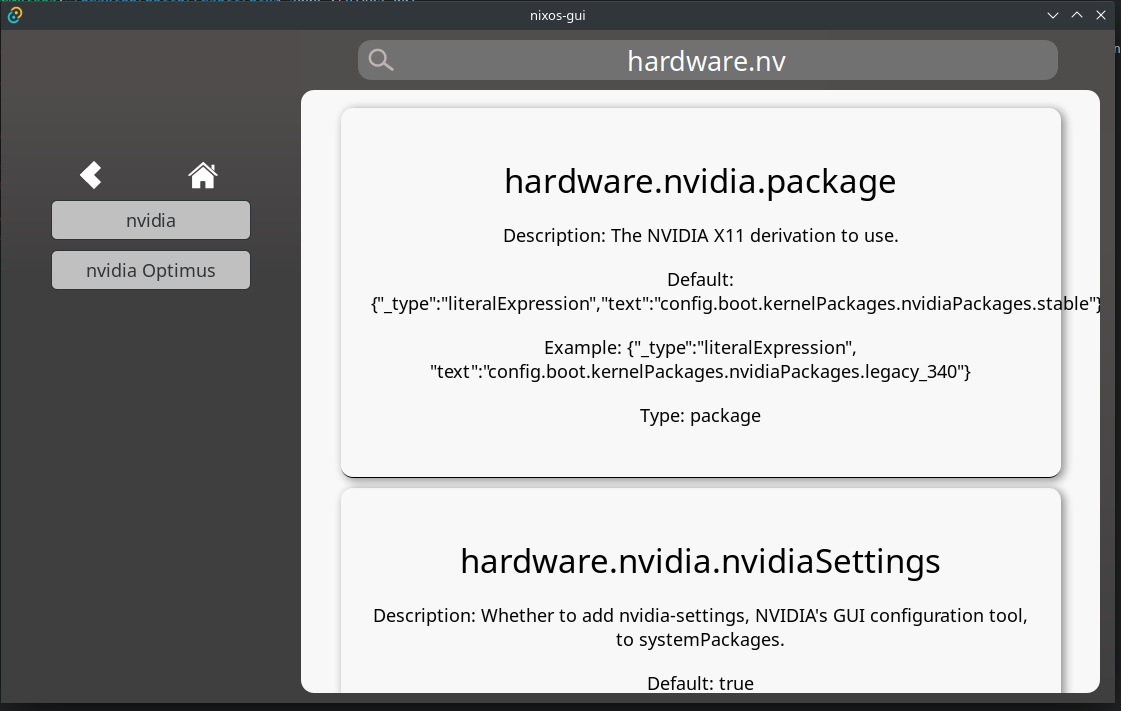Go to home via house icon
The image size is (1121, 711).
click(202, 175)
